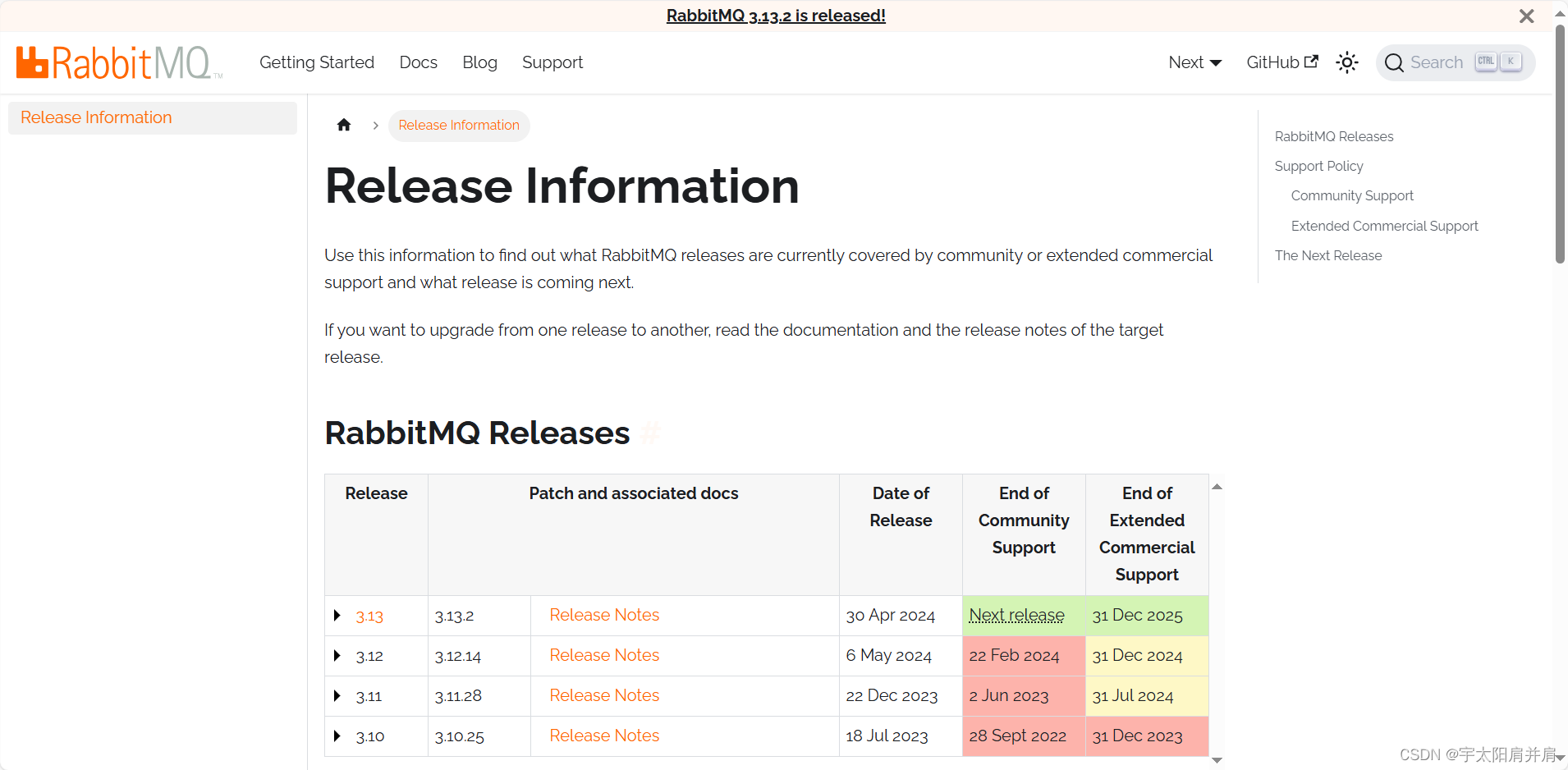Click the Next release cell link
Image resolution: width=1568 pixels, height=770 pixels.
pos(1016,615)
